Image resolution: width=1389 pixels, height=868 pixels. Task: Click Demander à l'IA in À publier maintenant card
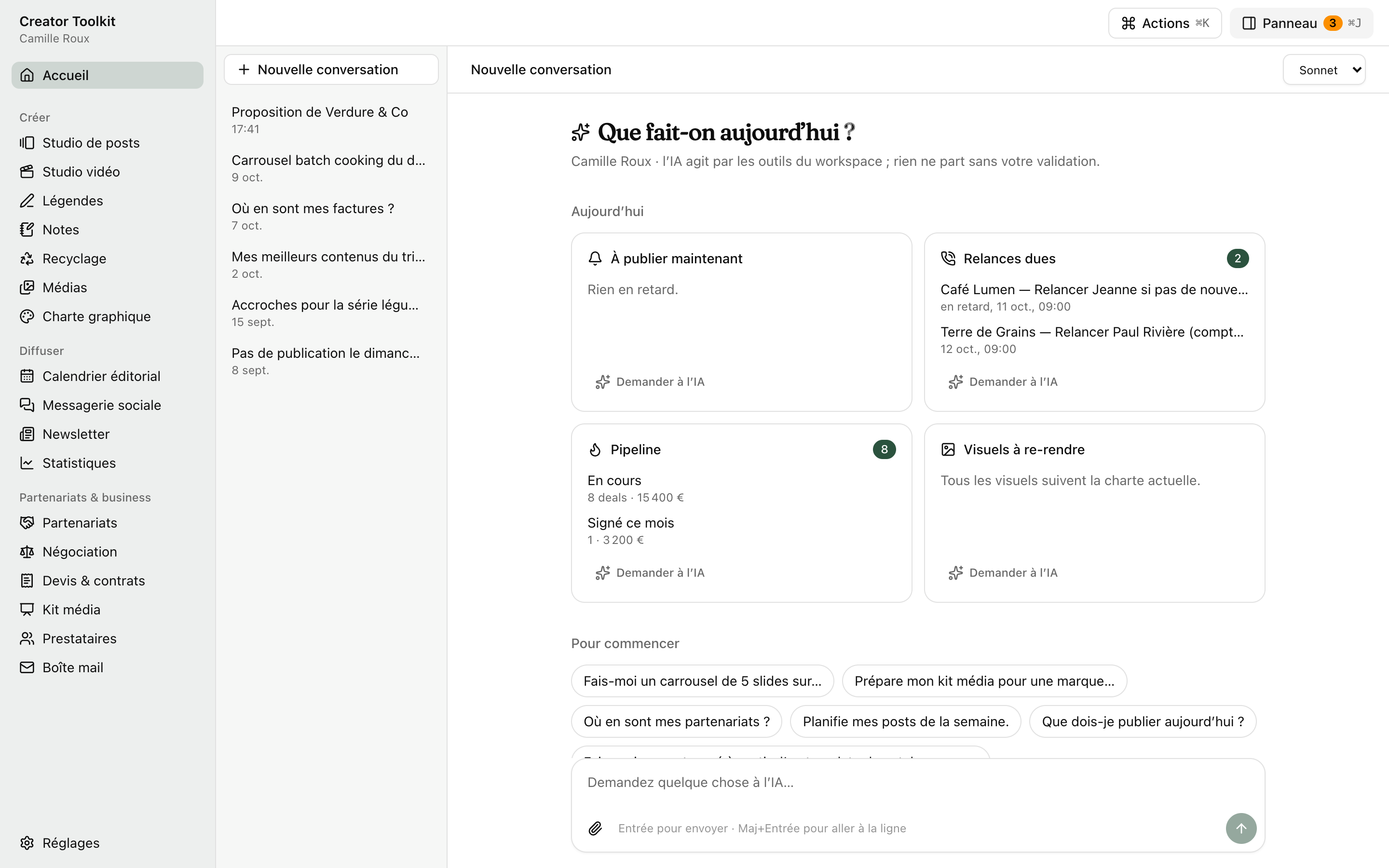point(650,382)
